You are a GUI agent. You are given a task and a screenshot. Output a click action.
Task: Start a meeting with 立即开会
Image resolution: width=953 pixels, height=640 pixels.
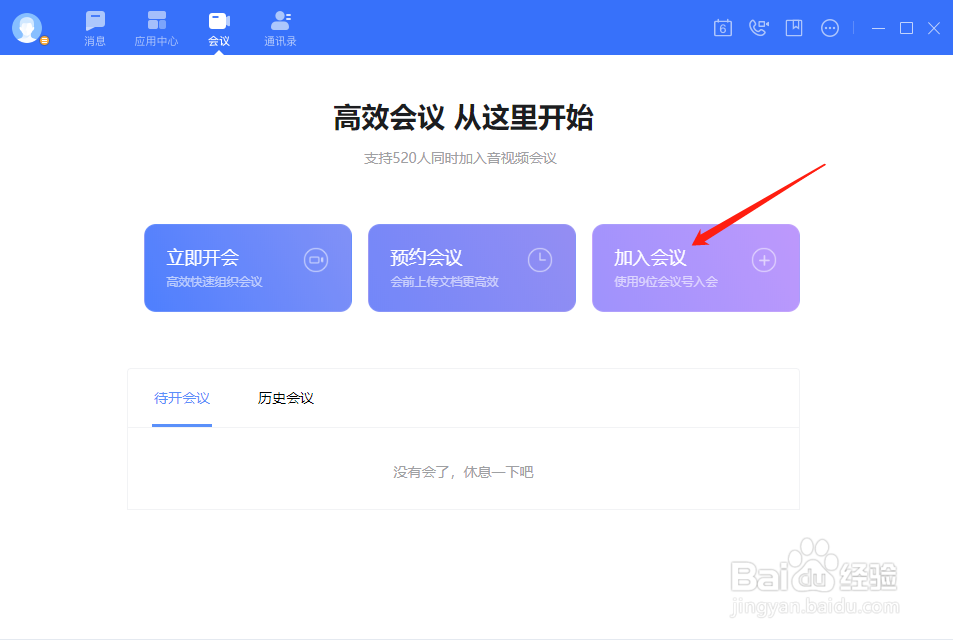click(x=248, y=268)
